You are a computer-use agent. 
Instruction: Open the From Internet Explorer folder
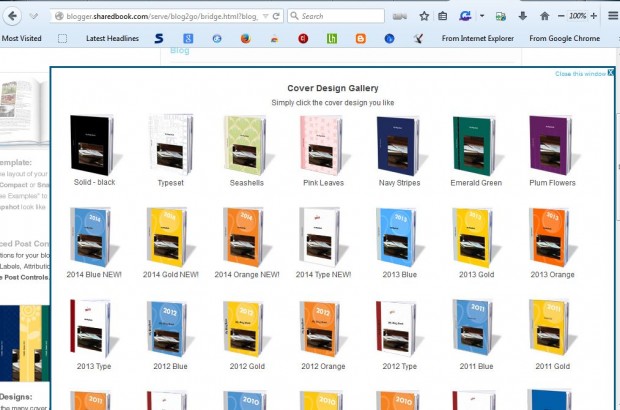(x=478, y=38)
